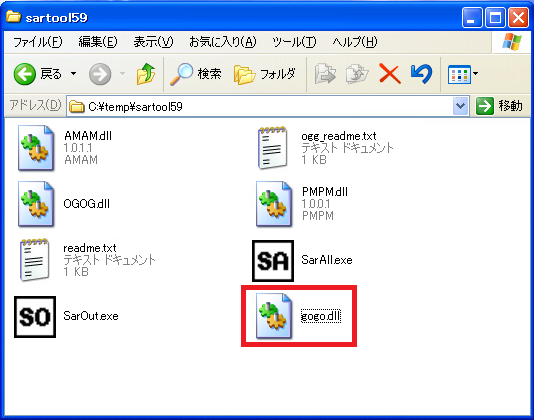Select the AMAM.dll file icon
The image size is (534, 420).
(x=36, y=148)
